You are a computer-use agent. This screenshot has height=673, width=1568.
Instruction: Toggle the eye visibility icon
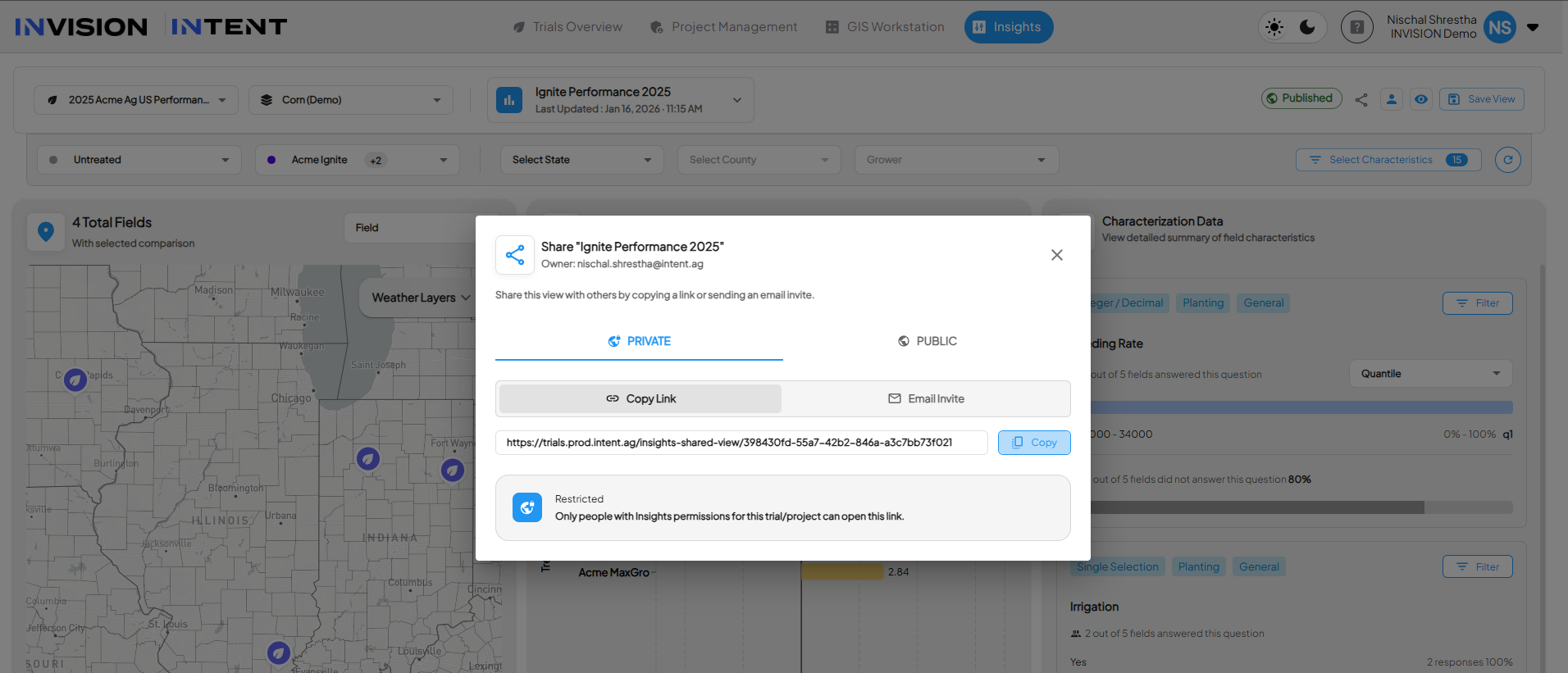point(1421,99)
